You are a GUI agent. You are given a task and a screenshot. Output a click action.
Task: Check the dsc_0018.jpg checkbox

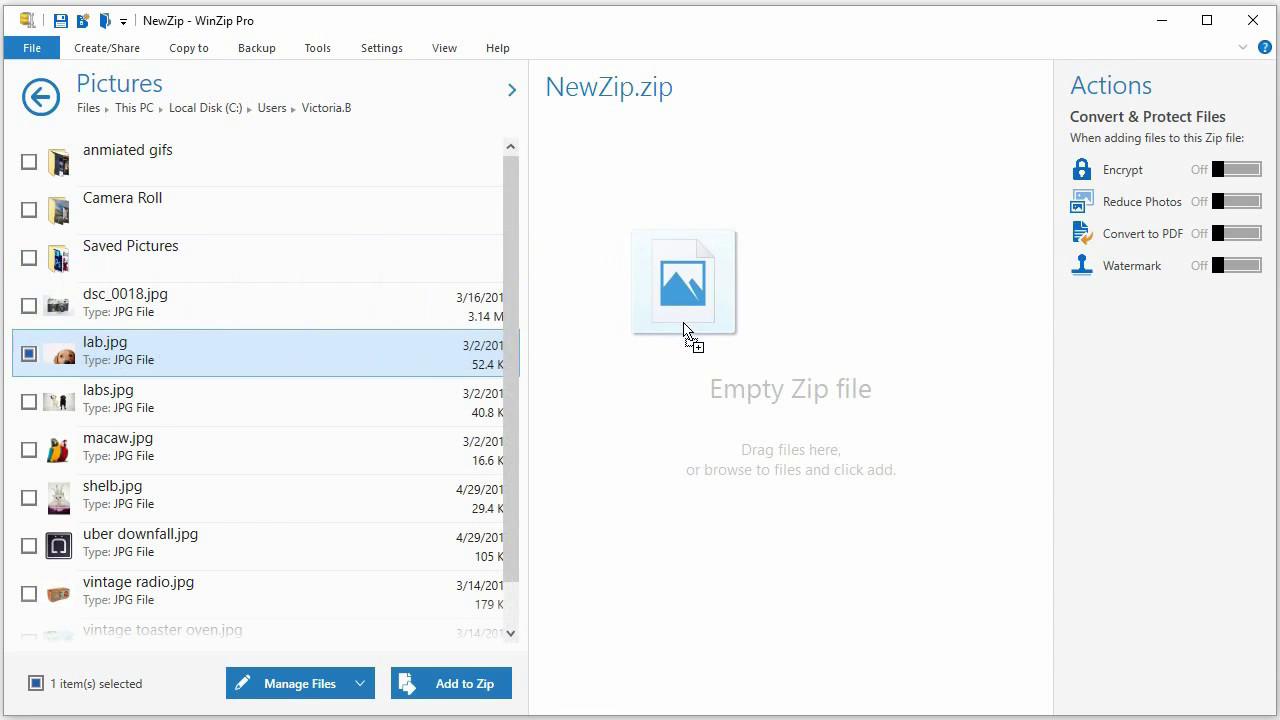(29, 306)
